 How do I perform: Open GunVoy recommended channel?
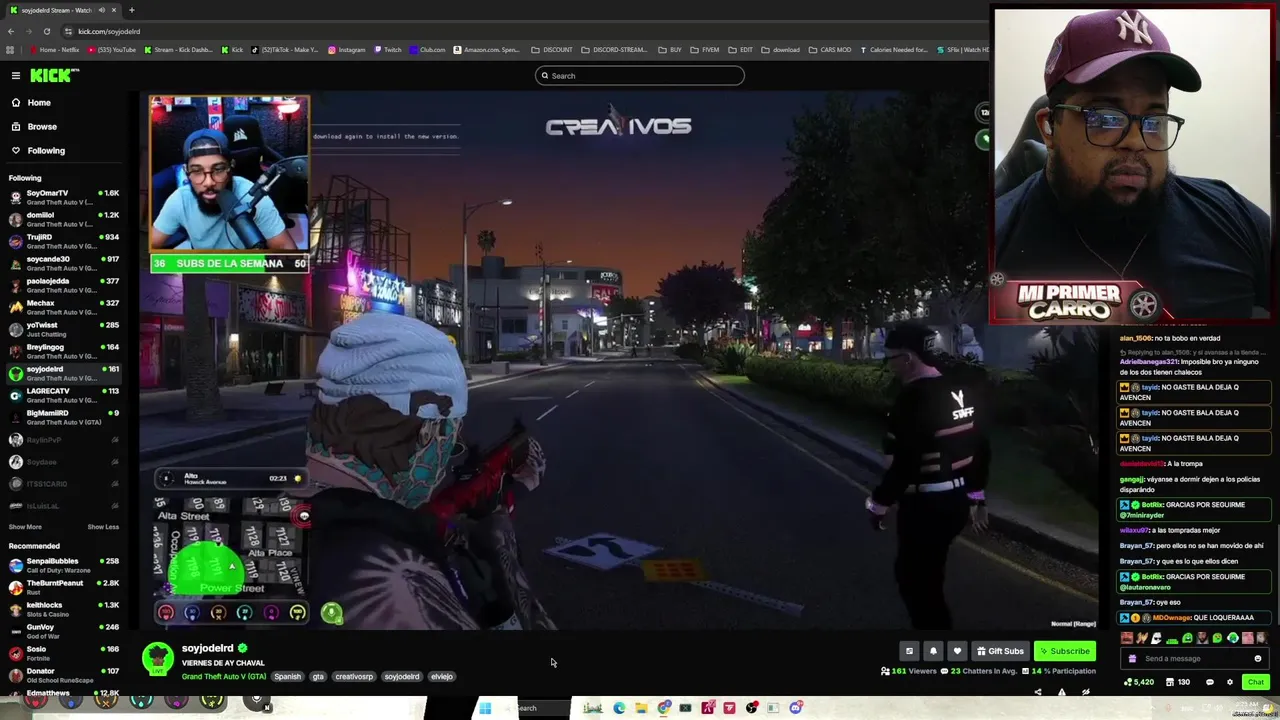pos(64,631)
